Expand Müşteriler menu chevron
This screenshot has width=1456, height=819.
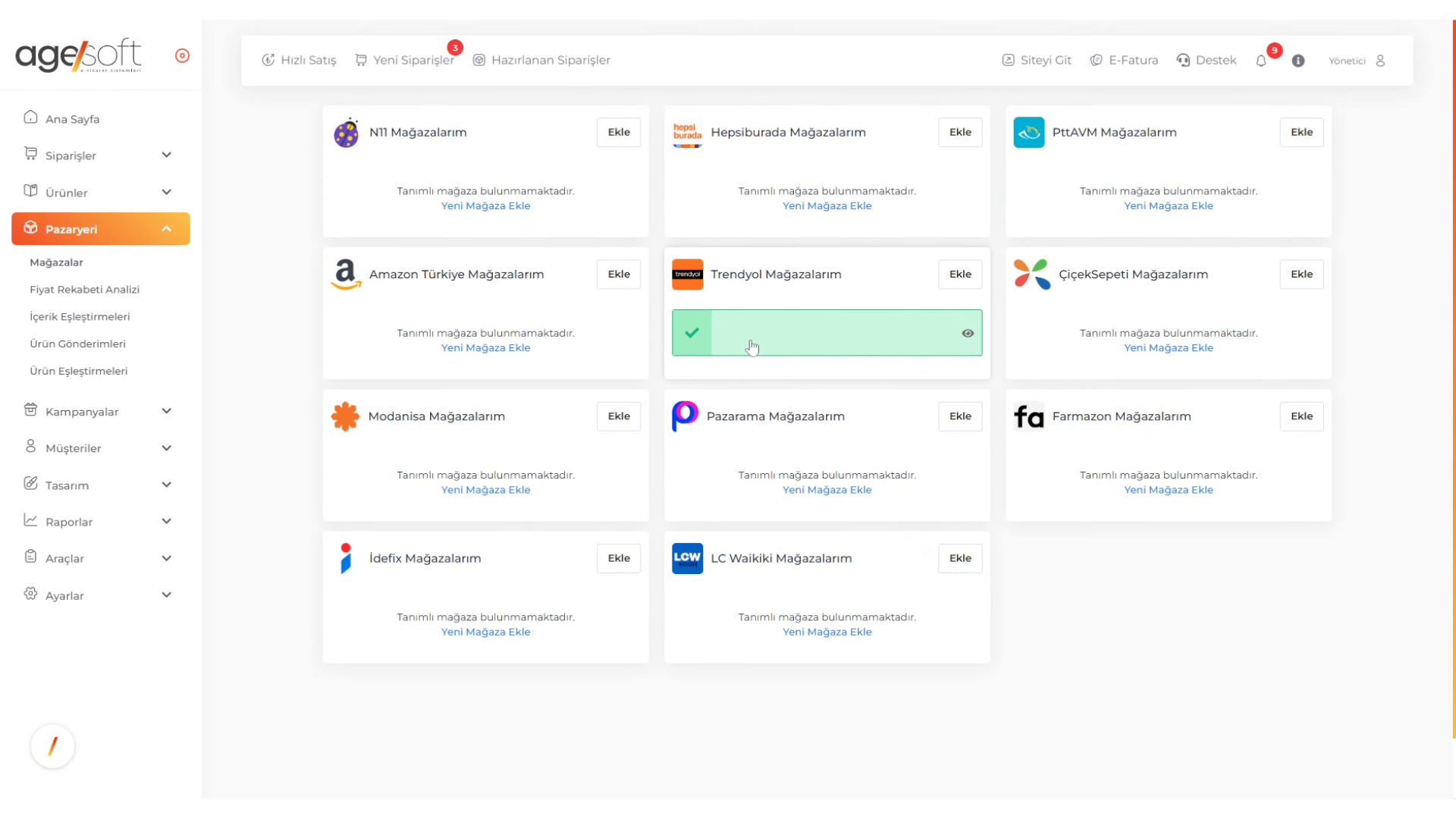pos(166,448)
